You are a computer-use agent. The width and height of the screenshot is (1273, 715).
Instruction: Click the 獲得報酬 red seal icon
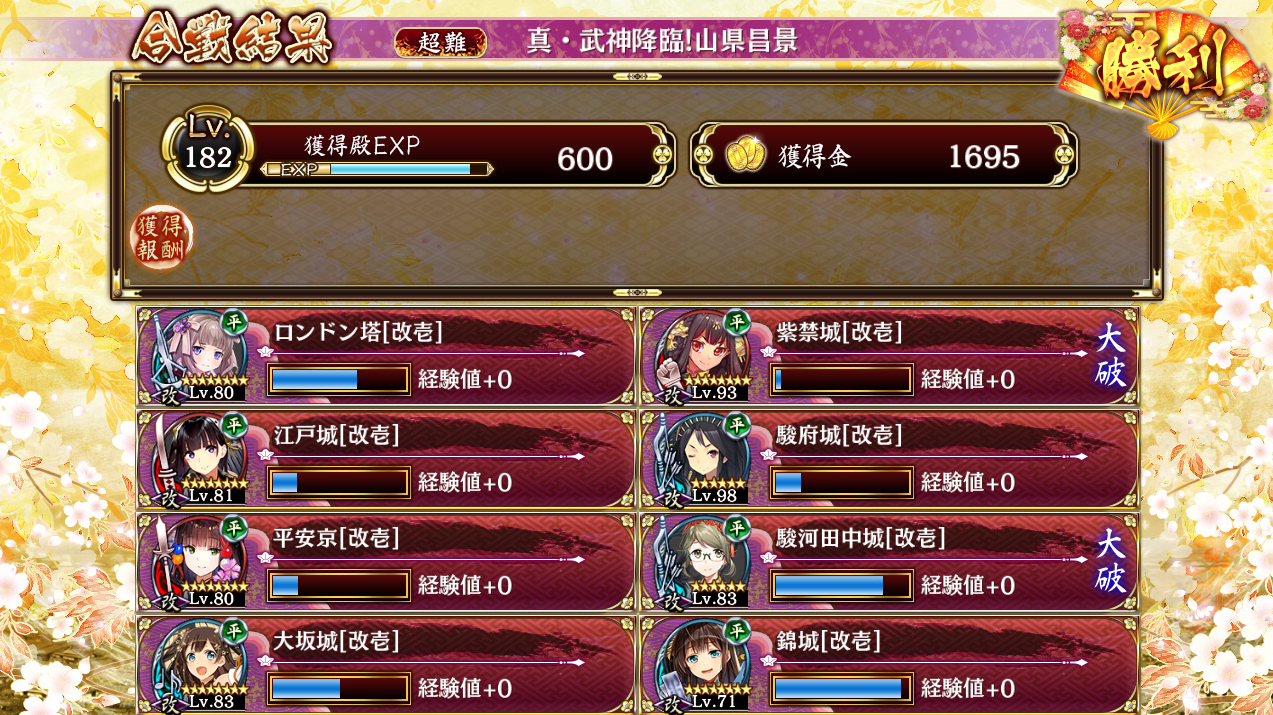[x=163, y=238]
